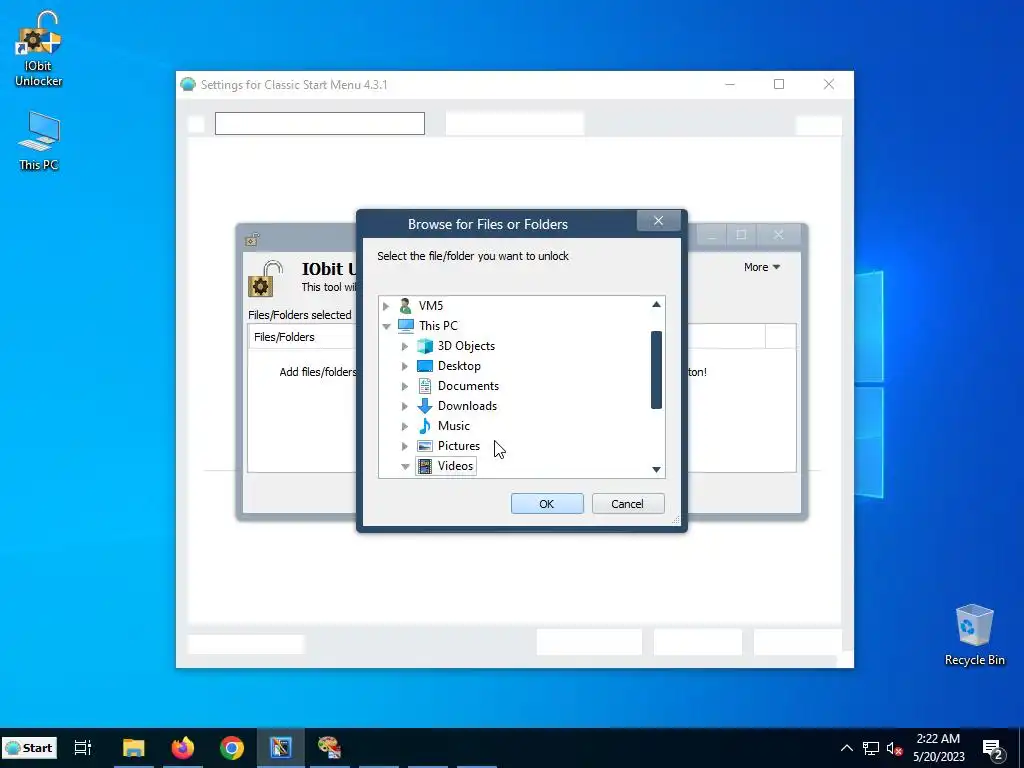Show hidden system tray icons

(x=846, y=748)
